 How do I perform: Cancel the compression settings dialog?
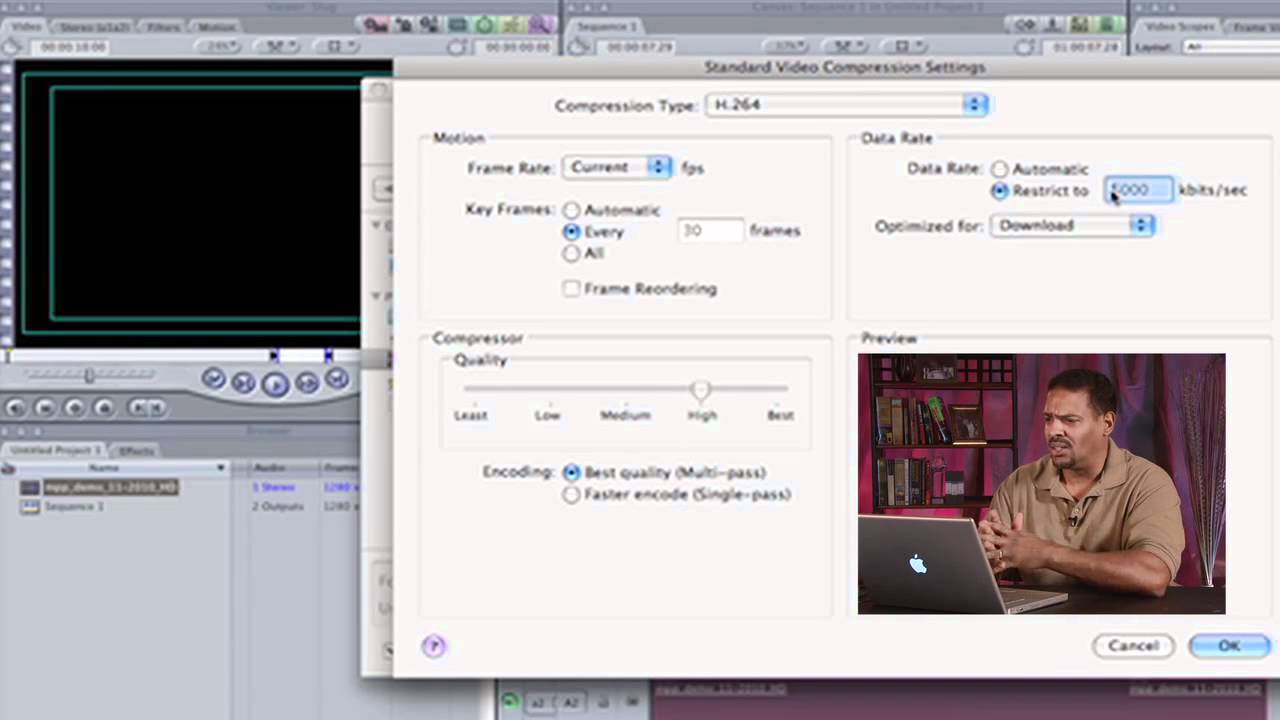pos(1133,646)
